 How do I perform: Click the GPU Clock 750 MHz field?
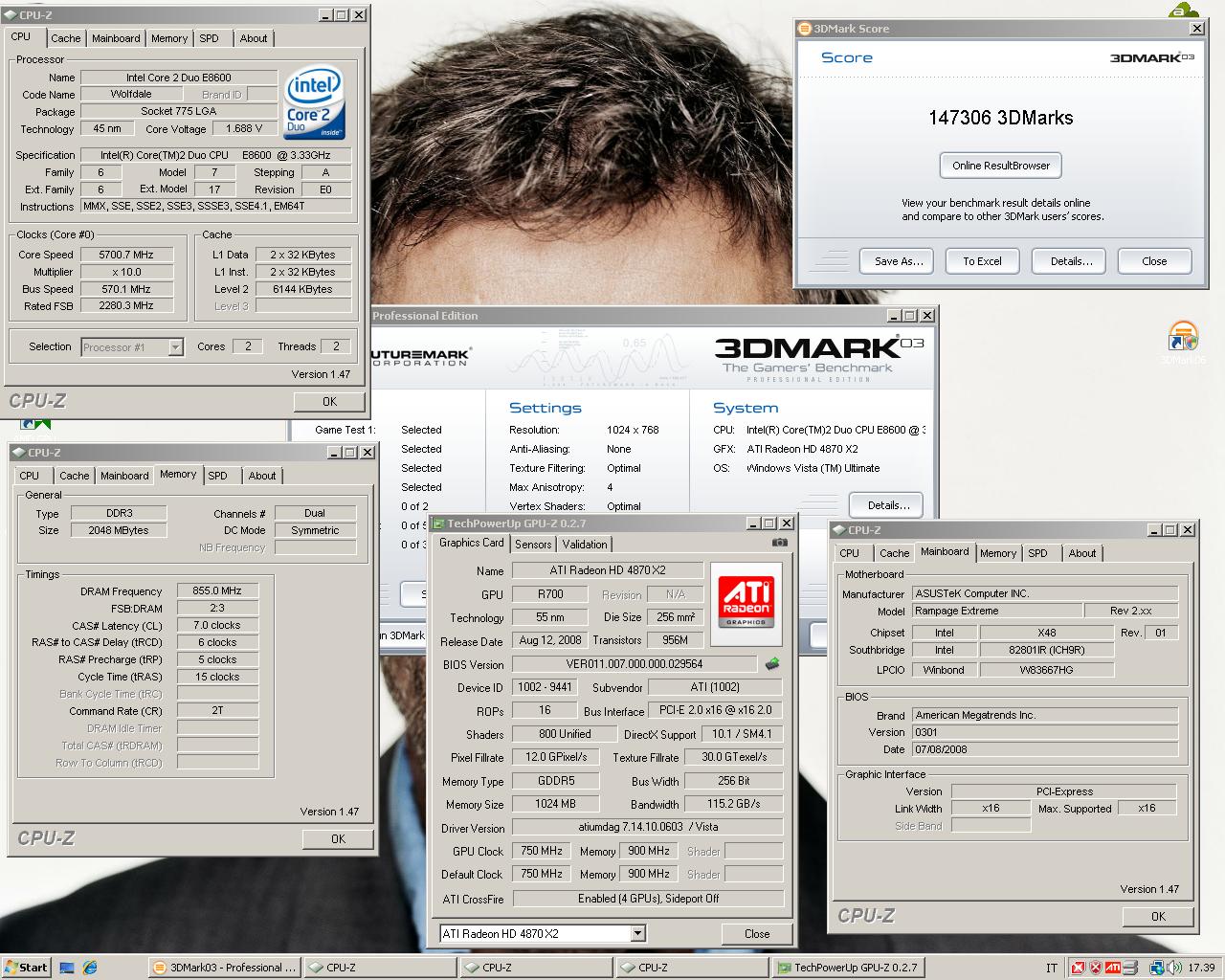542,851
